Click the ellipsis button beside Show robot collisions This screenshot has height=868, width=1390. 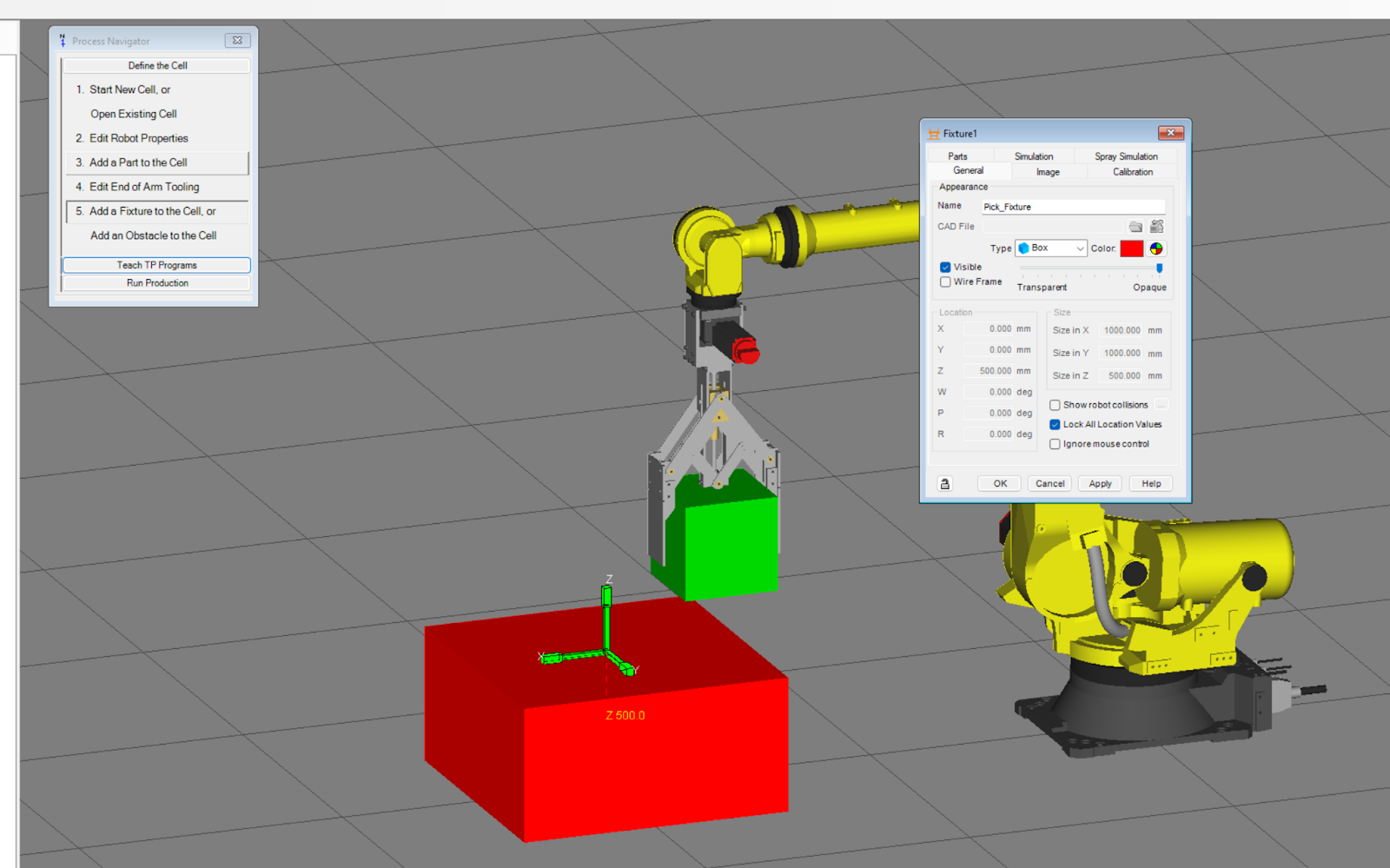coord(1161,405)
